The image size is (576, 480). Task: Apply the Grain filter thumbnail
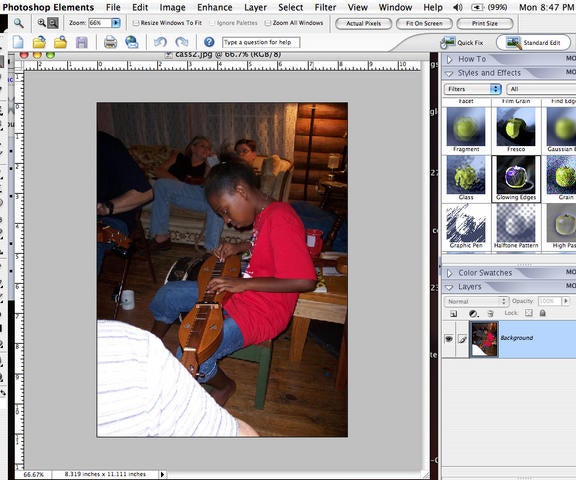[x=561, y=175]
